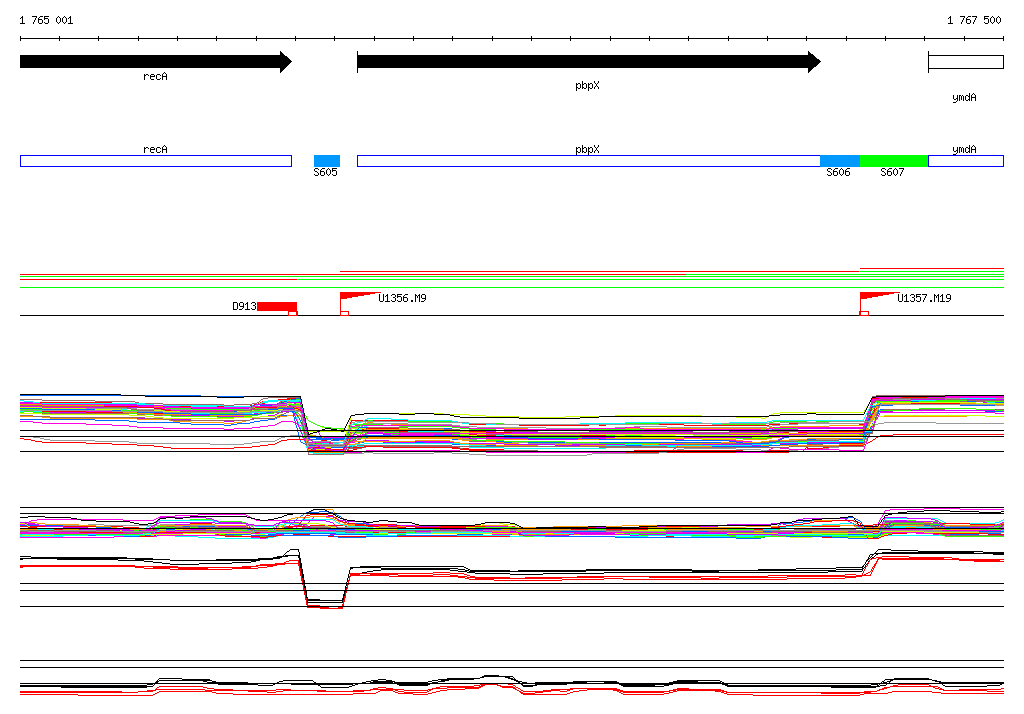Select the green S607 segment block
This screenshot has width=1024, height=714.
(x=894, y=161)
